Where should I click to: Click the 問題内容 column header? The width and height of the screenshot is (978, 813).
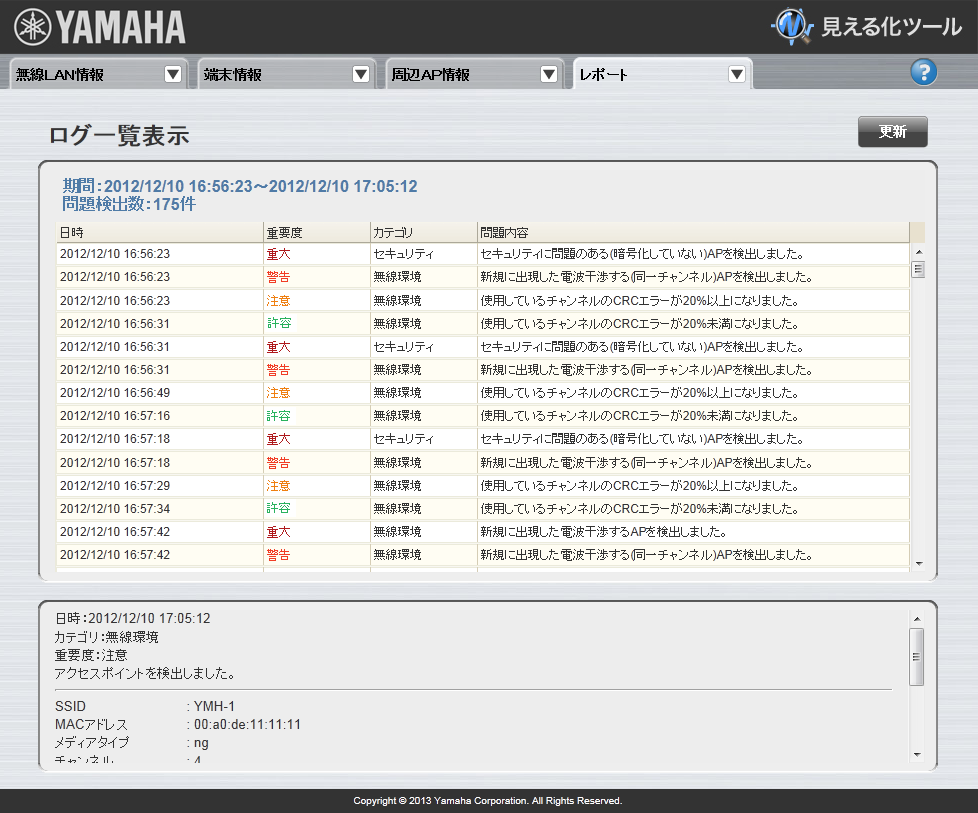click(692, 232)
